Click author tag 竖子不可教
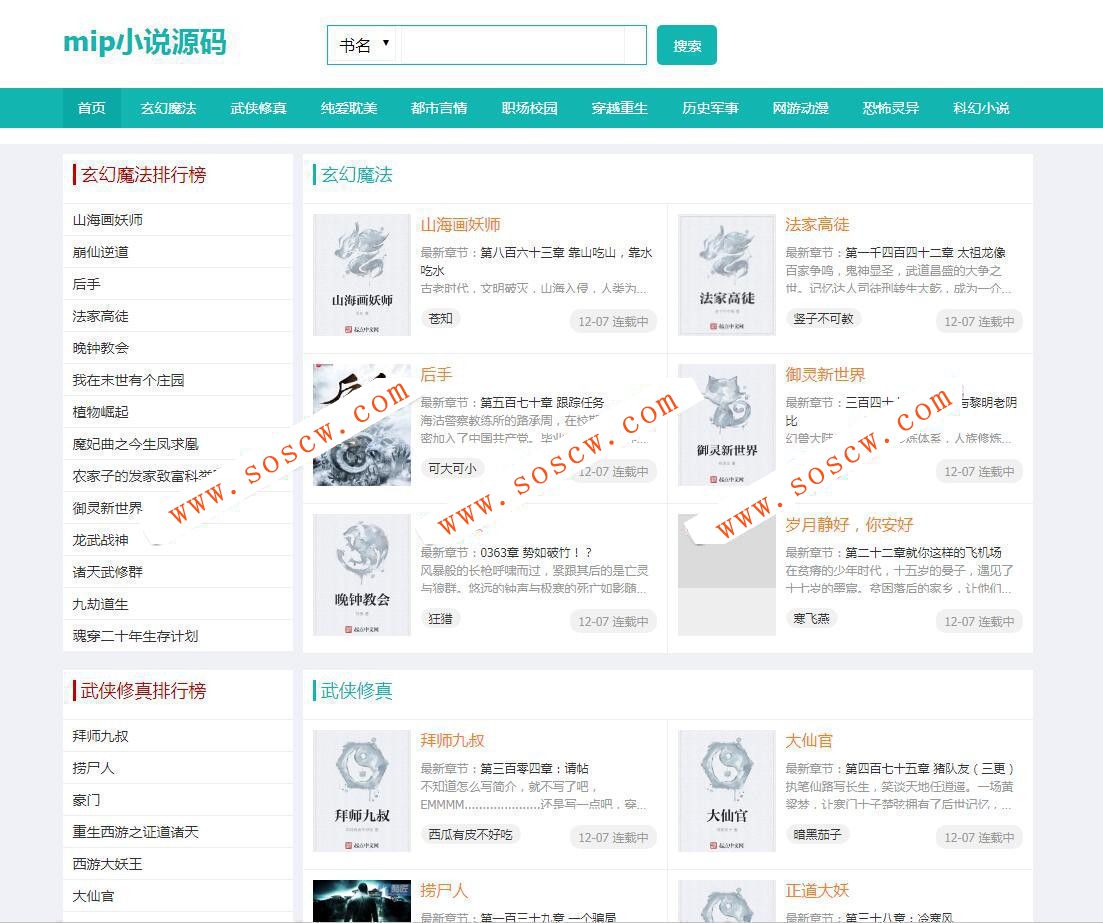 click(x=823, y=319)
